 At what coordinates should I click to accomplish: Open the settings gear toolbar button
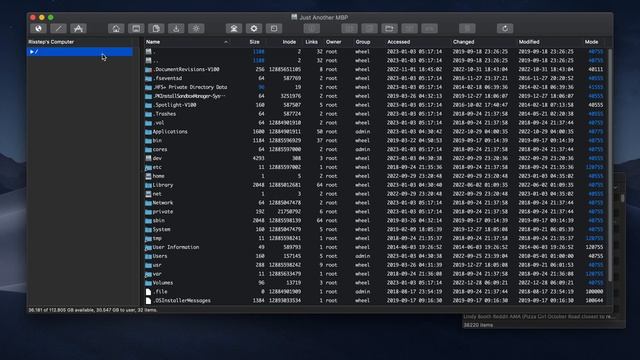tap(254, 28)
